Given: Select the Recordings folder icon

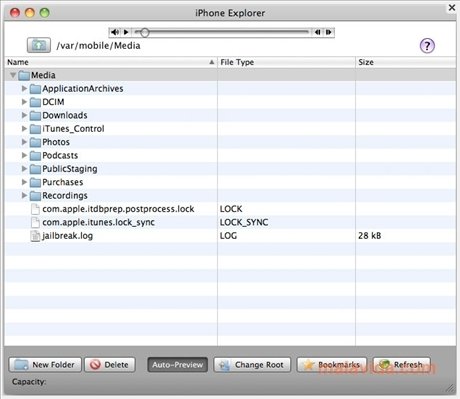Looking at the screenshot, I should 35,196.
